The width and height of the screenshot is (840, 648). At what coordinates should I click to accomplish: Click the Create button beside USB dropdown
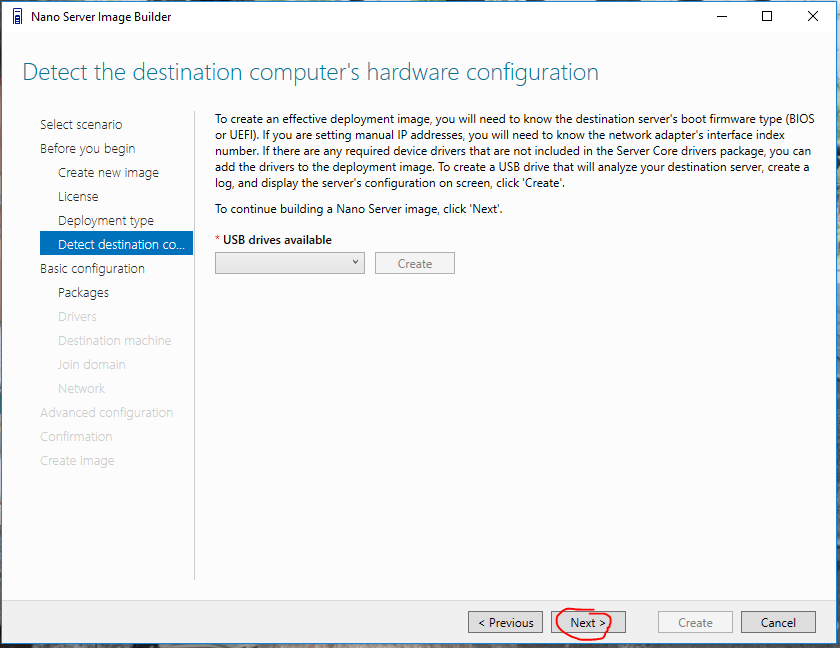415,263
